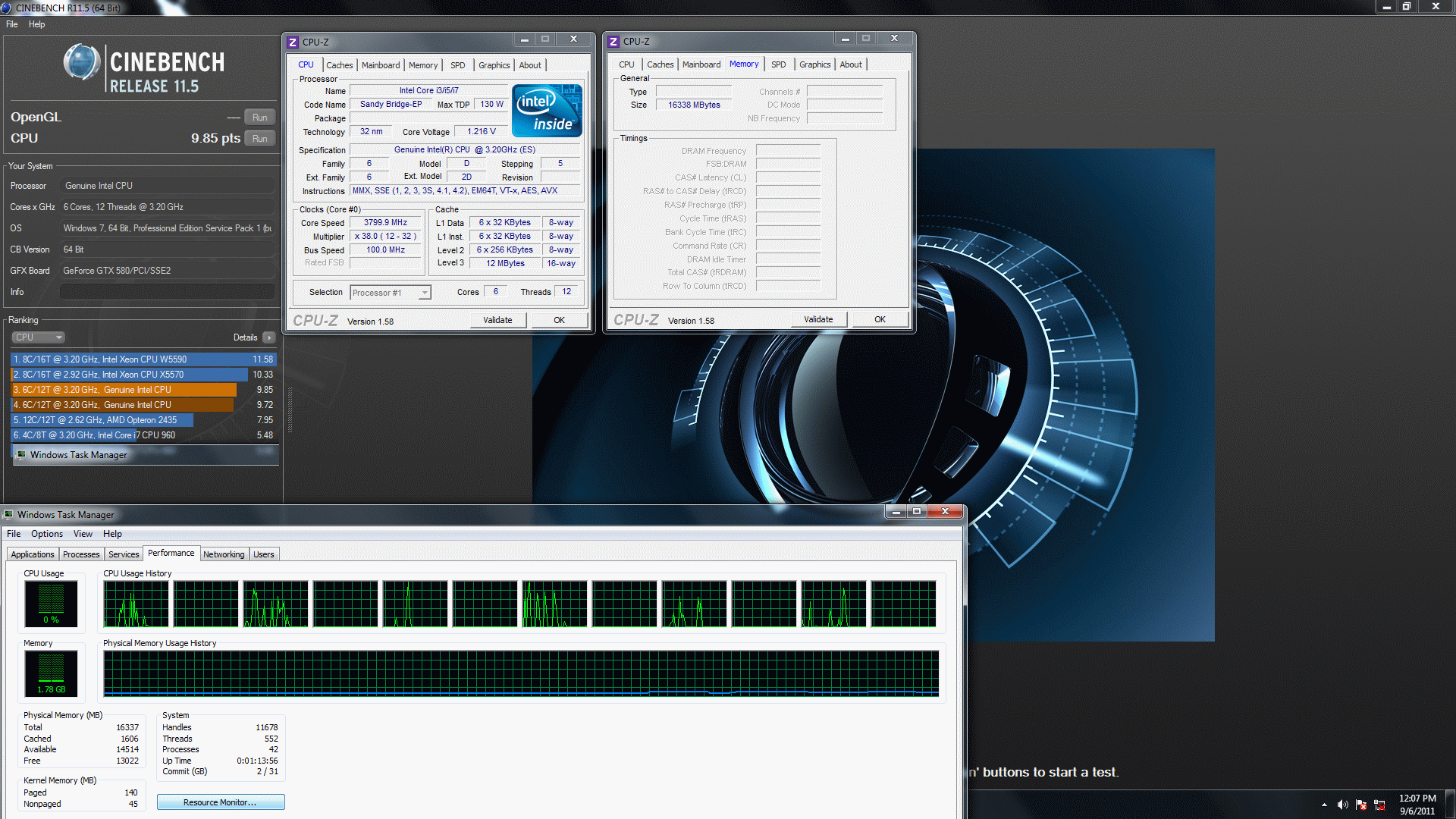Switch to Task Manager Users tab

(264, 554)
